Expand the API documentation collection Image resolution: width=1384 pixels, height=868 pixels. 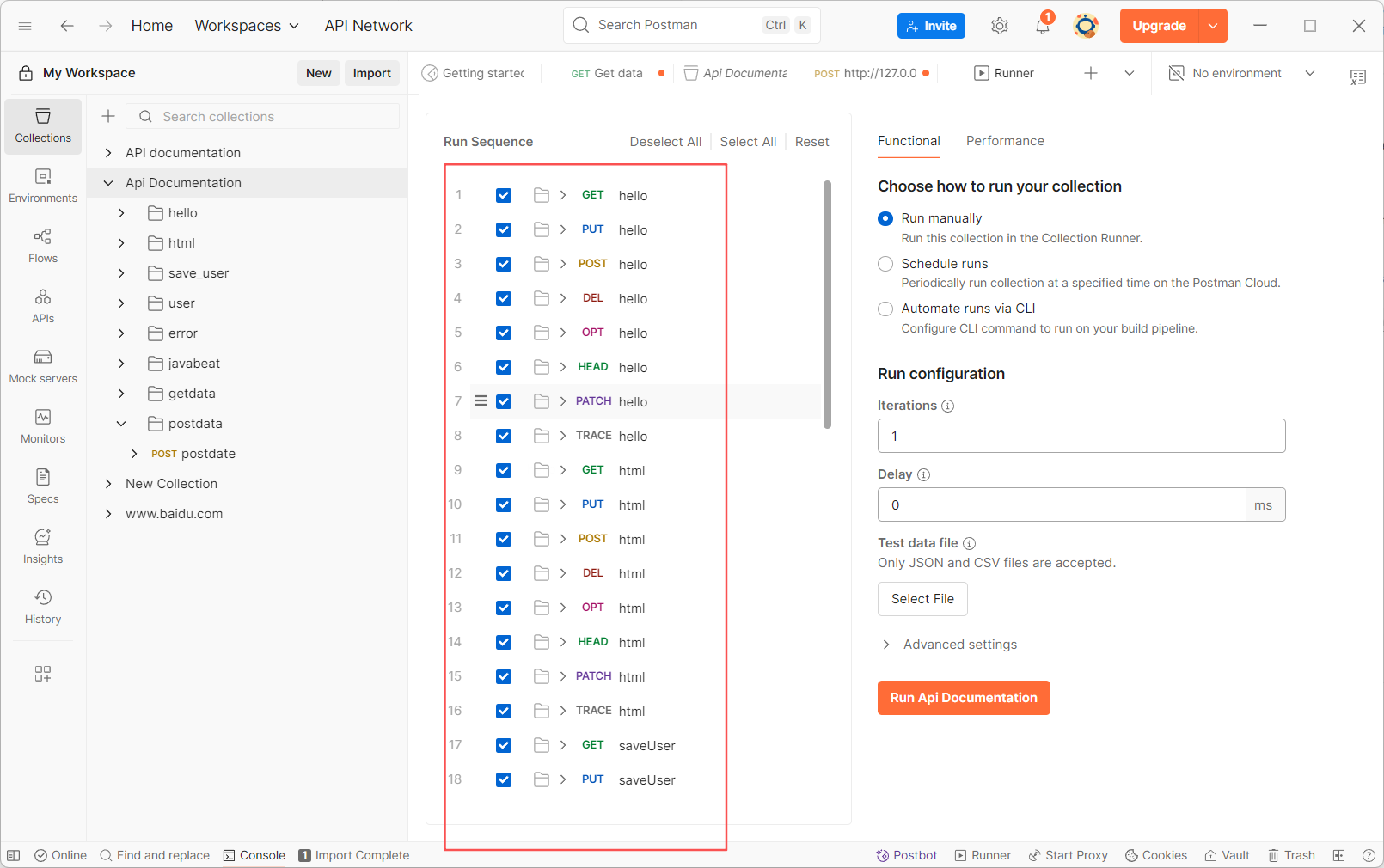click(108, 153)
